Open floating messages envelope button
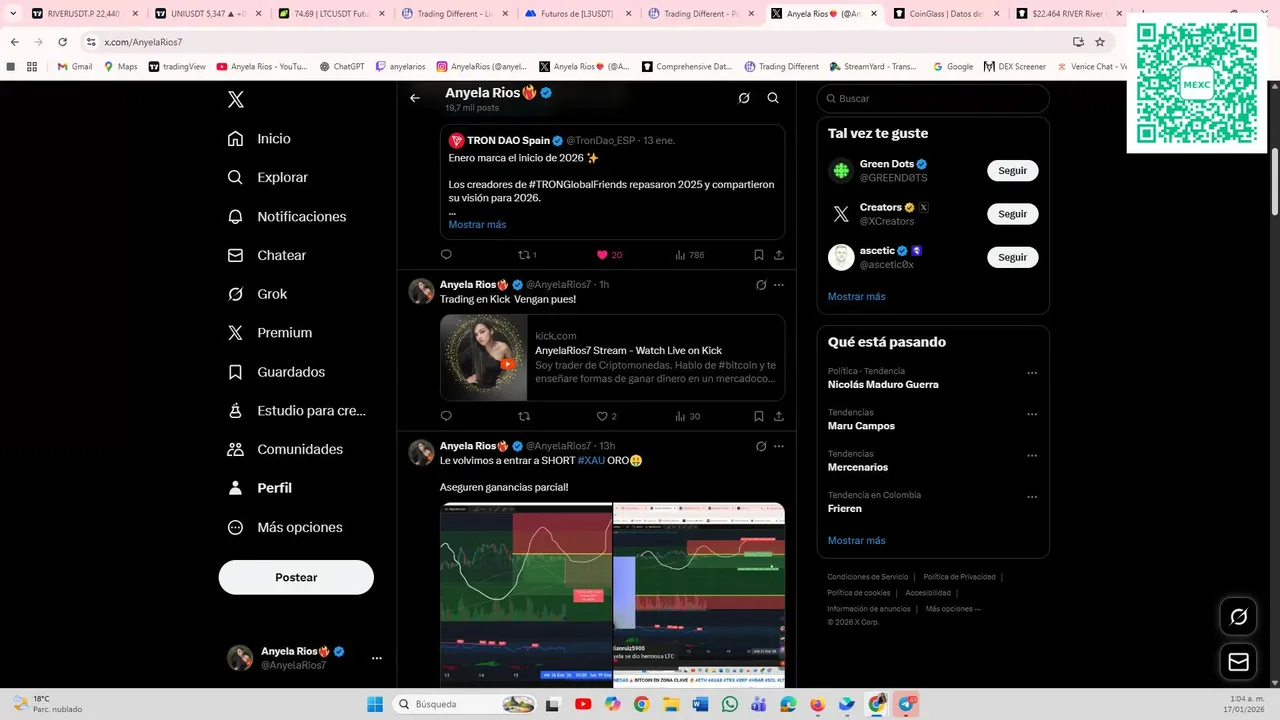The width and height of the screenshot is (1280, 720). tap(1238, 662)
